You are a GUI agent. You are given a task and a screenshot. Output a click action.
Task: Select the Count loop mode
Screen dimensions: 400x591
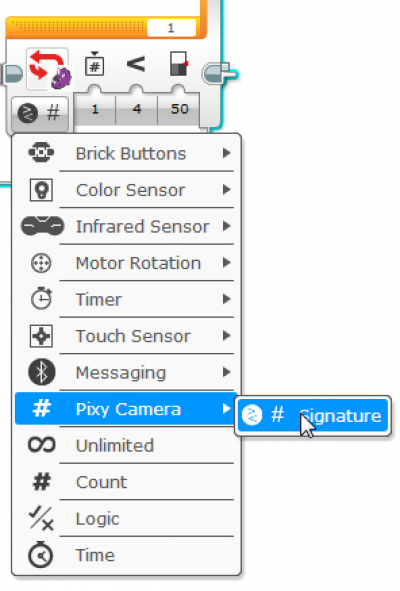[x=124, y=482]
